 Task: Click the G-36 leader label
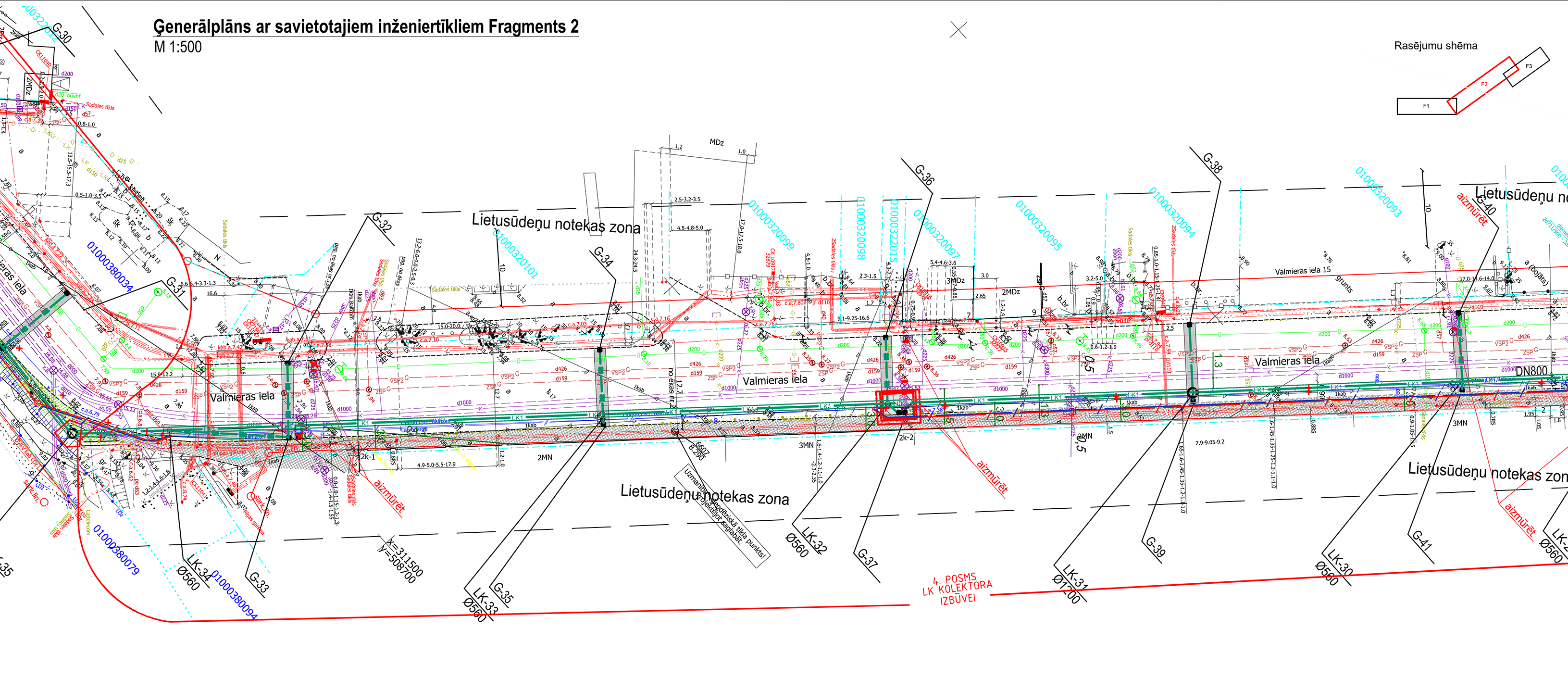(924, 175)
